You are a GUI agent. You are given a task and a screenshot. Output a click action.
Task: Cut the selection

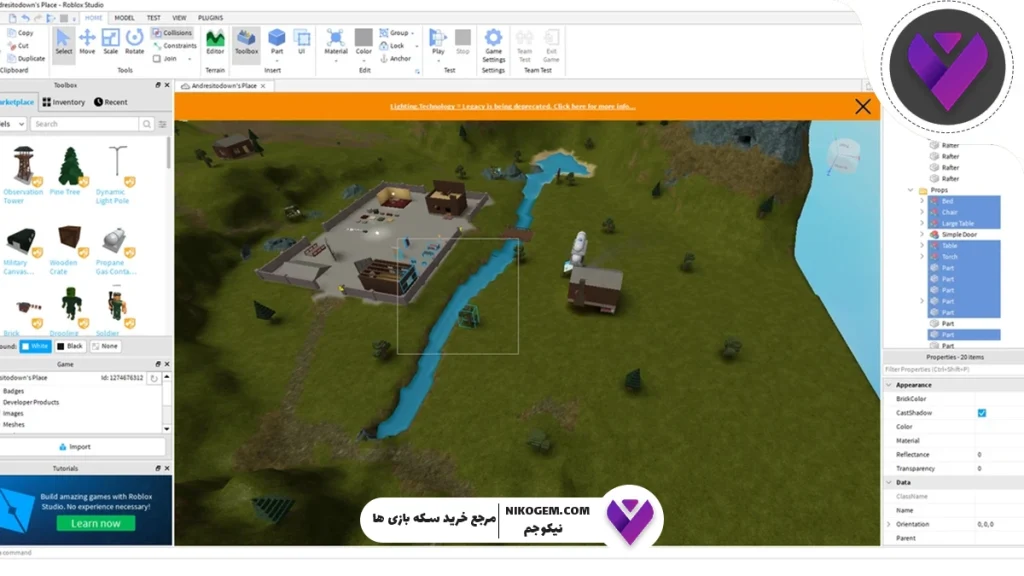(18, 46)
